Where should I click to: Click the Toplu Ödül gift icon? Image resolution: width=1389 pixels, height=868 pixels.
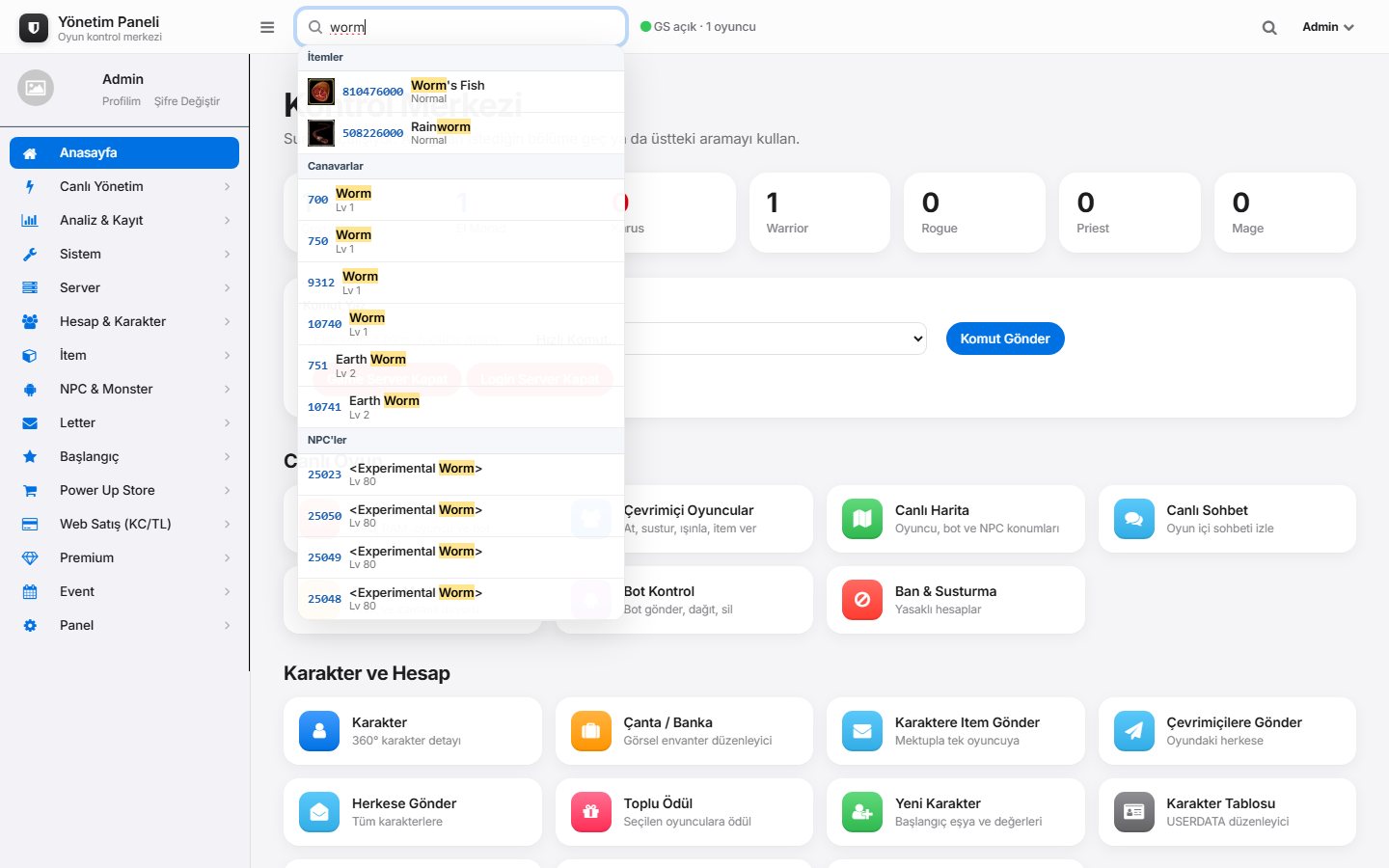(591, 812)
